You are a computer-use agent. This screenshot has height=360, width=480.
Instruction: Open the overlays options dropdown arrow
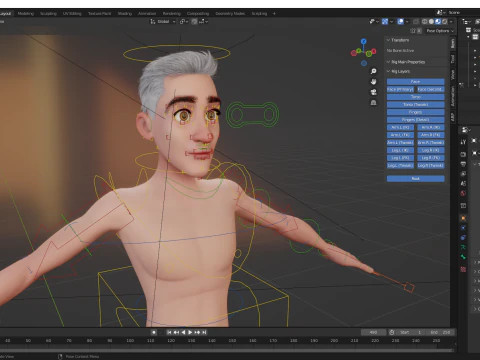407,21
